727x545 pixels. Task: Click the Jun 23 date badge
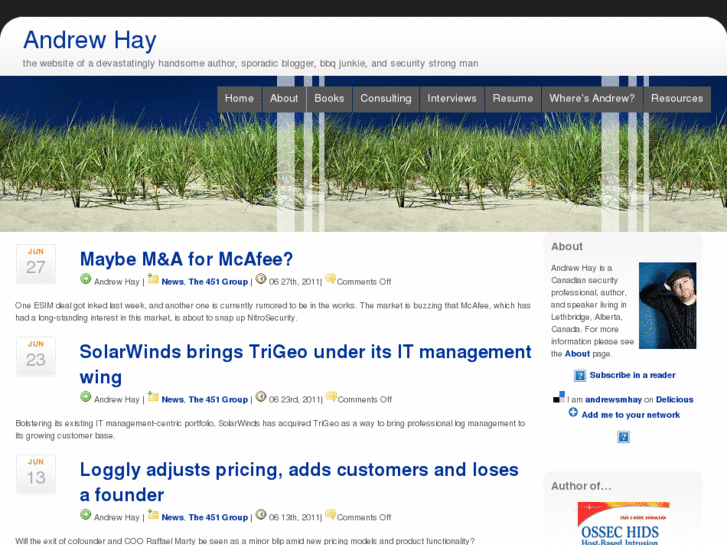pyautogui.click(x=36, y=356)
